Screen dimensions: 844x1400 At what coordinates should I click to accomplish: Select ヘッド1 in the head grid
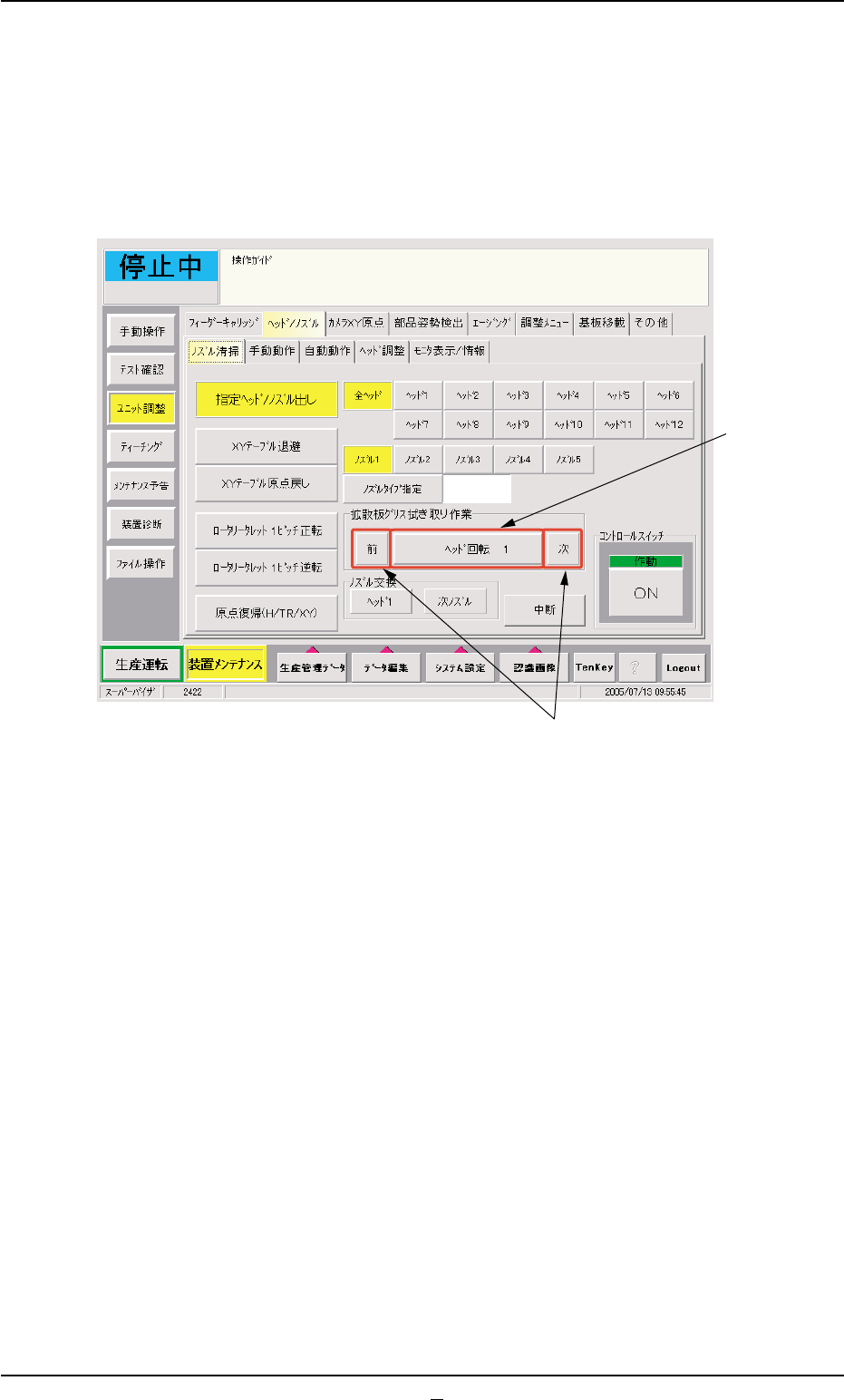(x=418, y=395)
